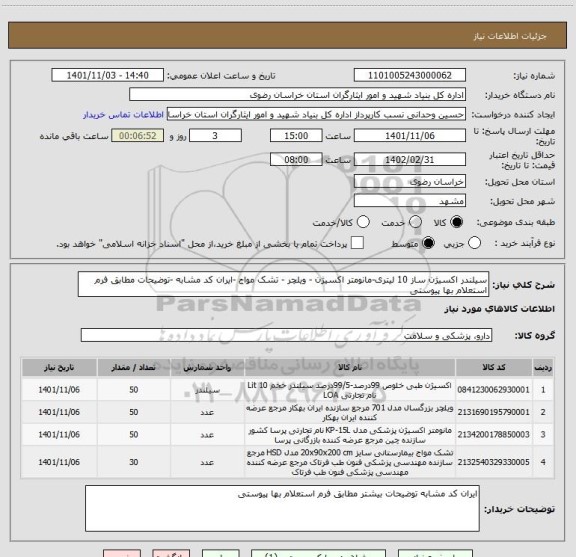
Task: Click need date 1401/11/06 in row 4
Action: click(x=59, y=462)
